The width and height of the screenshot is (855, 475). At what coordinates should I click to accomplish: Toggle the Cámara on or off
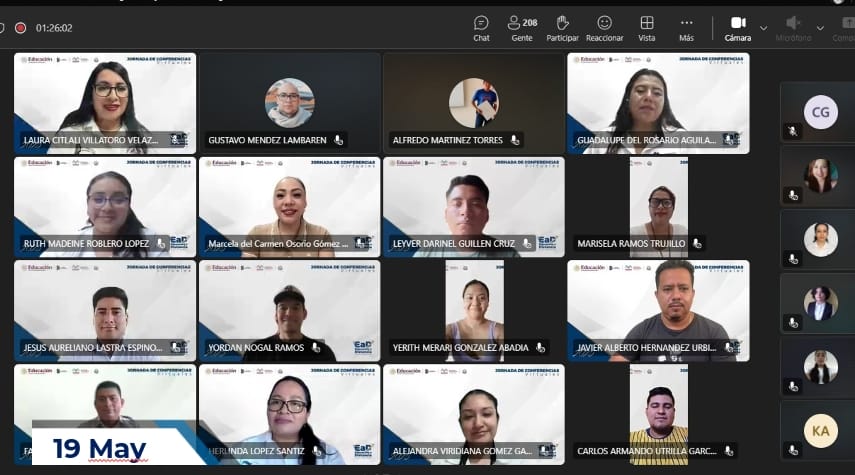point(738,28)
